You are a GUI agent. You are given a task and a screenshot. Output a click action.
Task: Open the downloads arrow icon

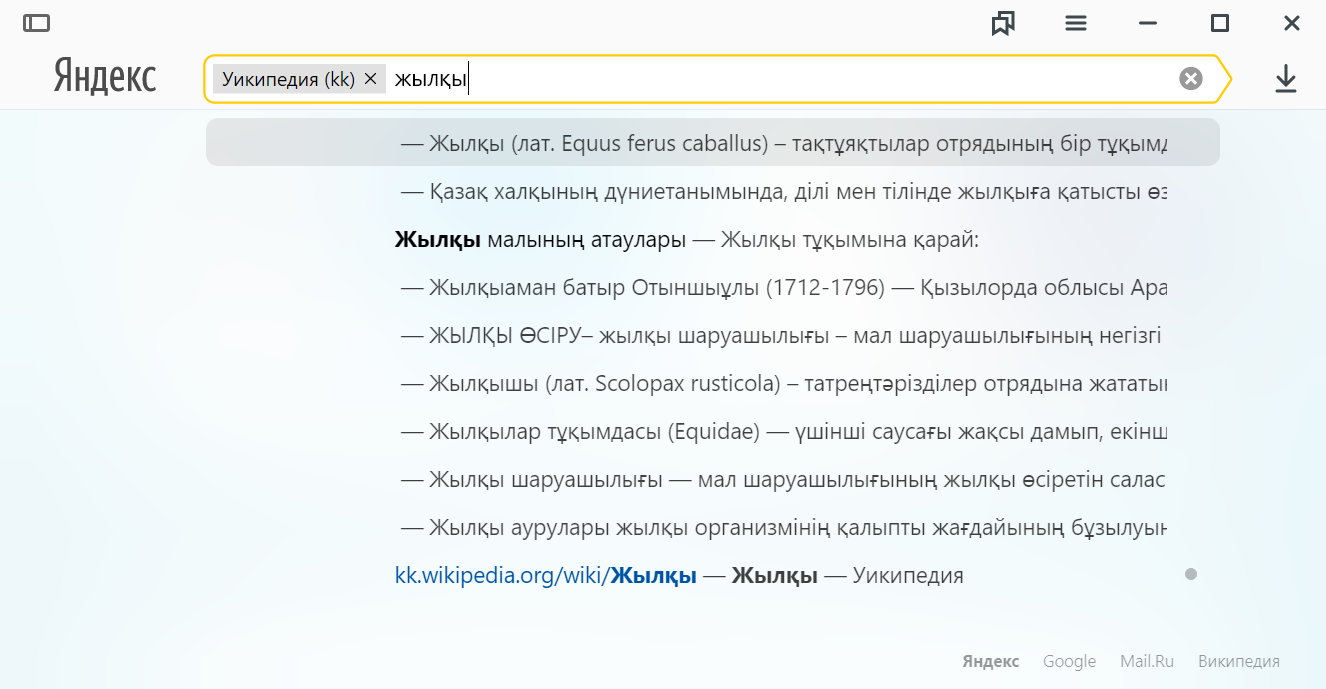point(1286,79)
